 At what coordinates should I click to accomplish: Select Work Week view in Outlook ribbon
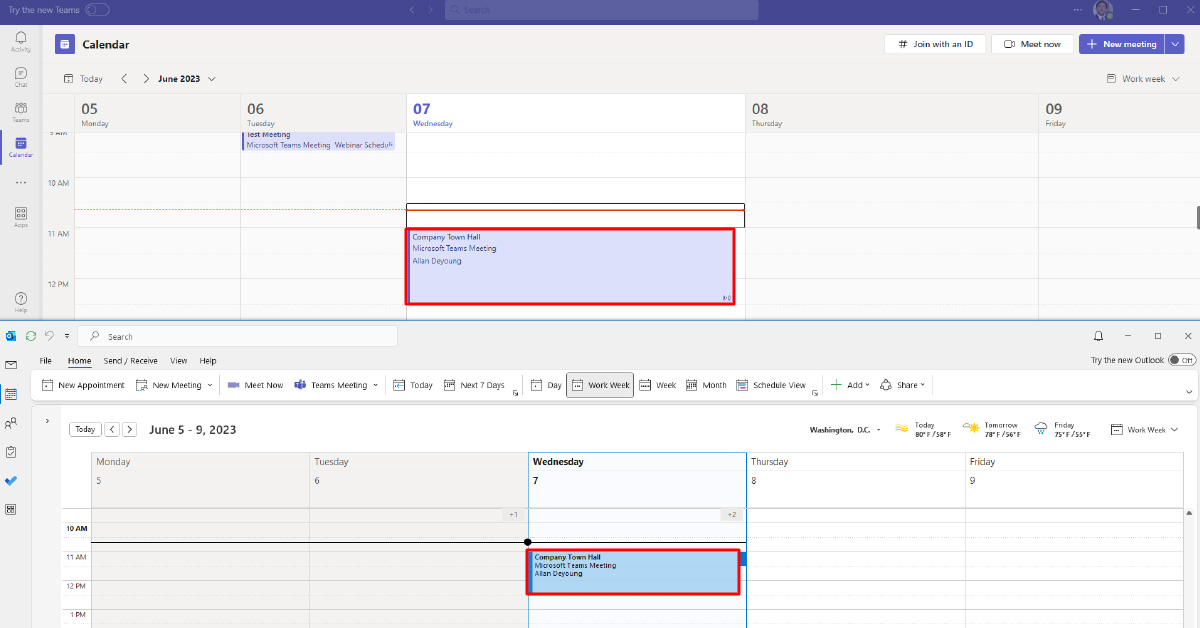(x=600, y=385)
